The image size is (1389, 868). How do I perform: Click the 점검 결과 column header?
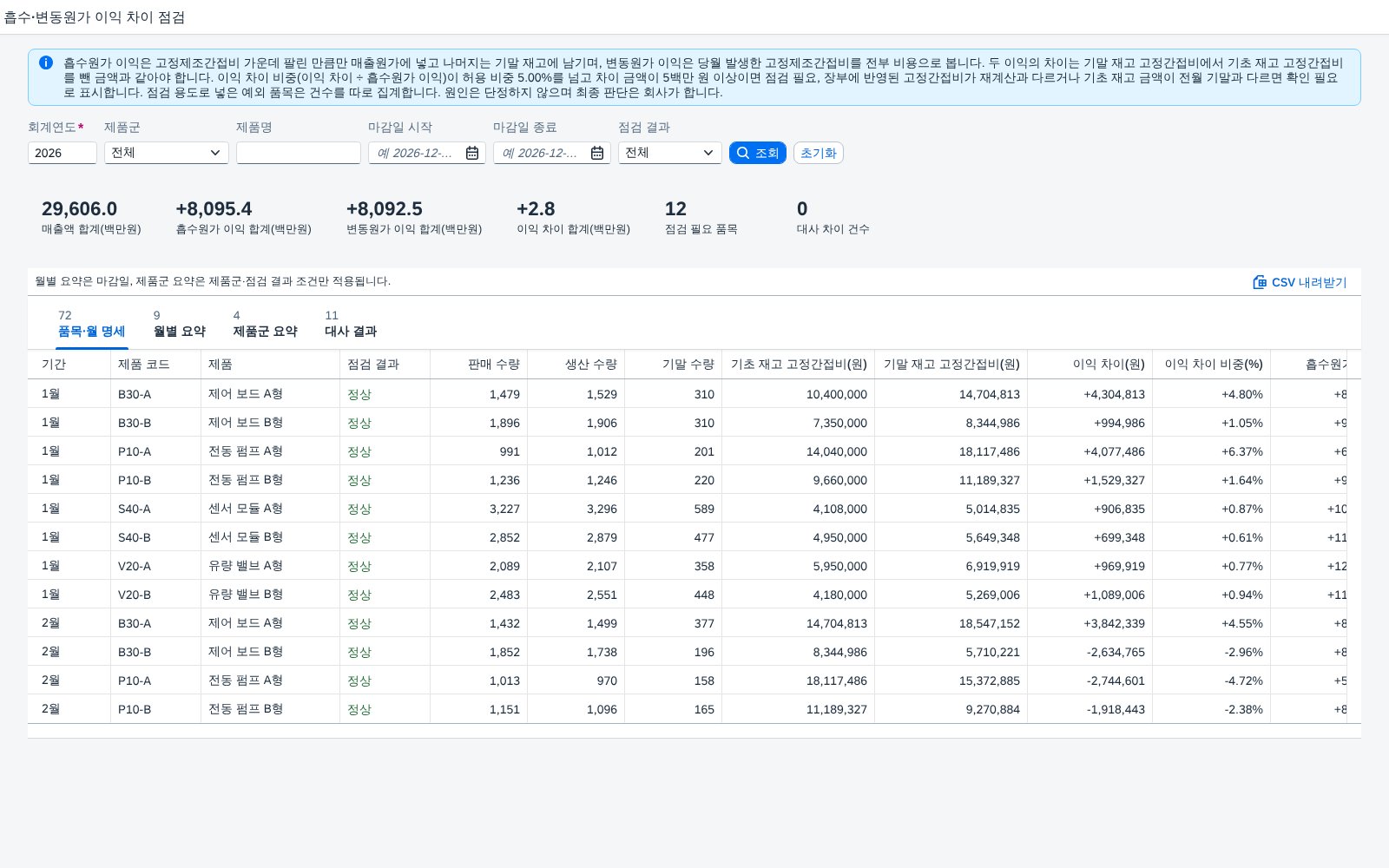point(385,365)
